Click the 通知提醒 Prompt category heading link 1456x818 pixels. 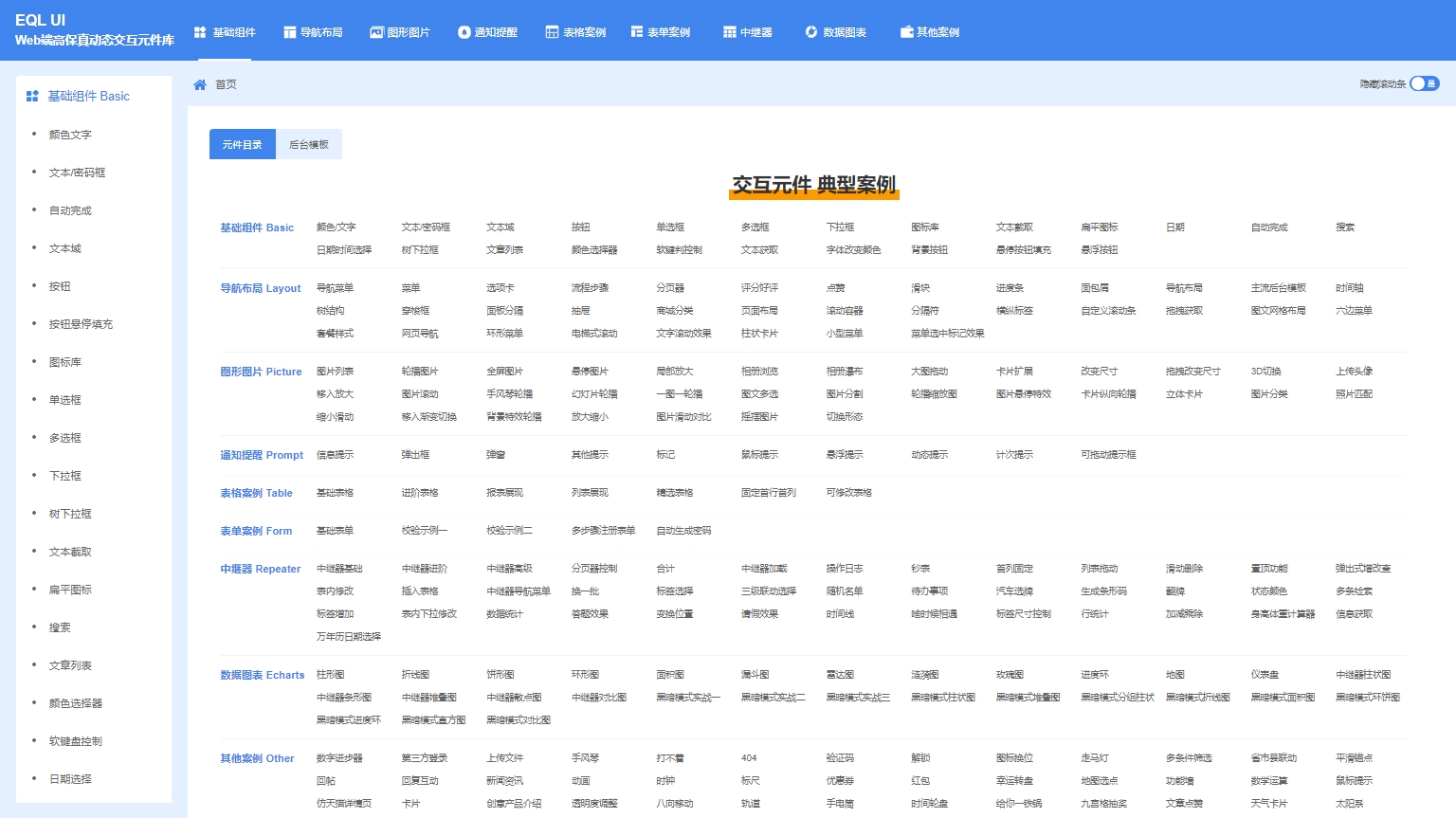tap(262, 455)
